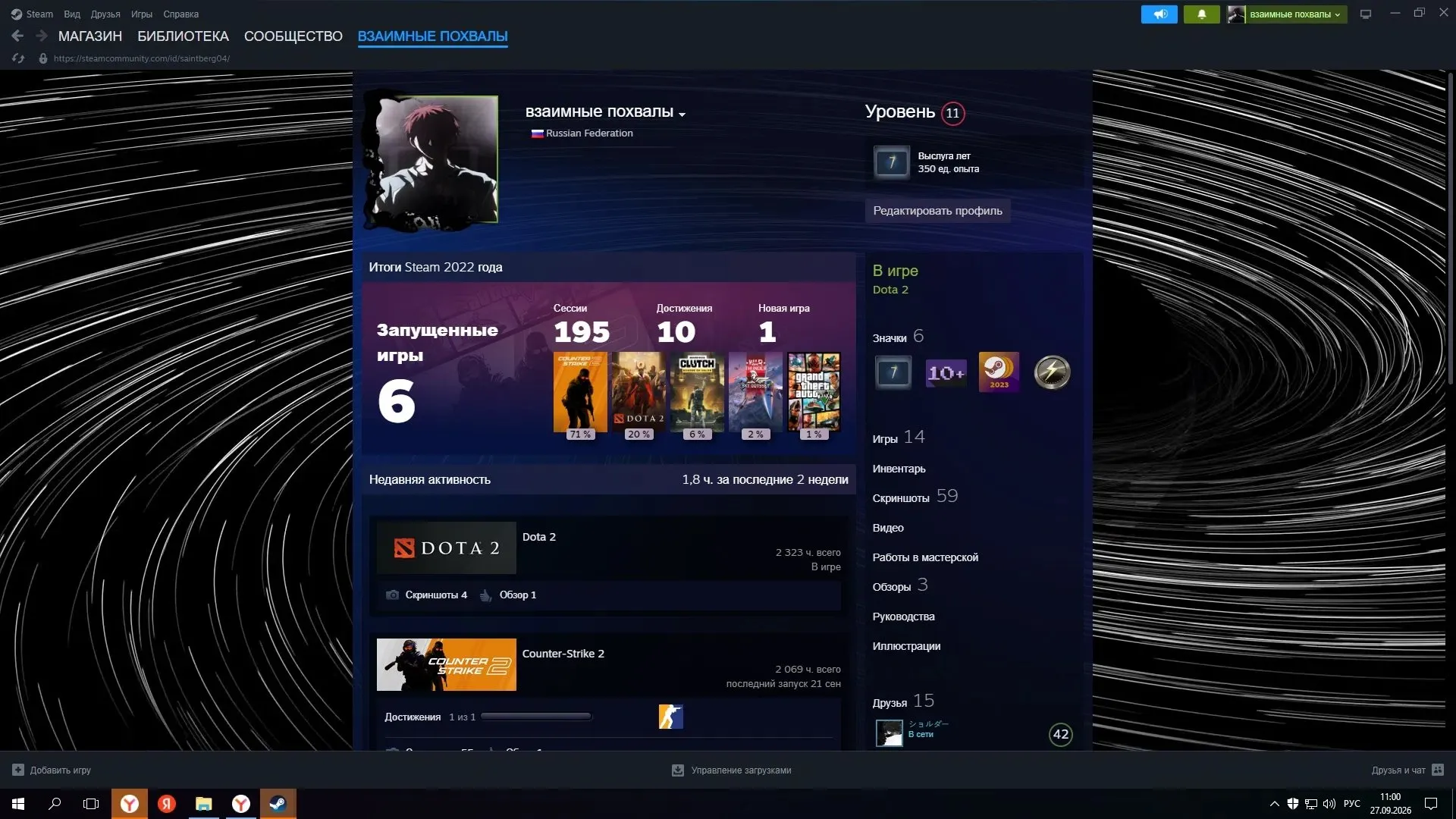Image resolution: width=1456 pixels, height=819 pixels.
Task: Switch to the МАГАЗИН tab
Action: (90, 36)
